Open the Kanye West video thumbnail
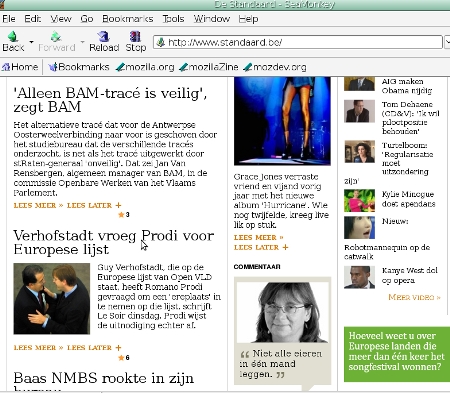 click(359, 277)
